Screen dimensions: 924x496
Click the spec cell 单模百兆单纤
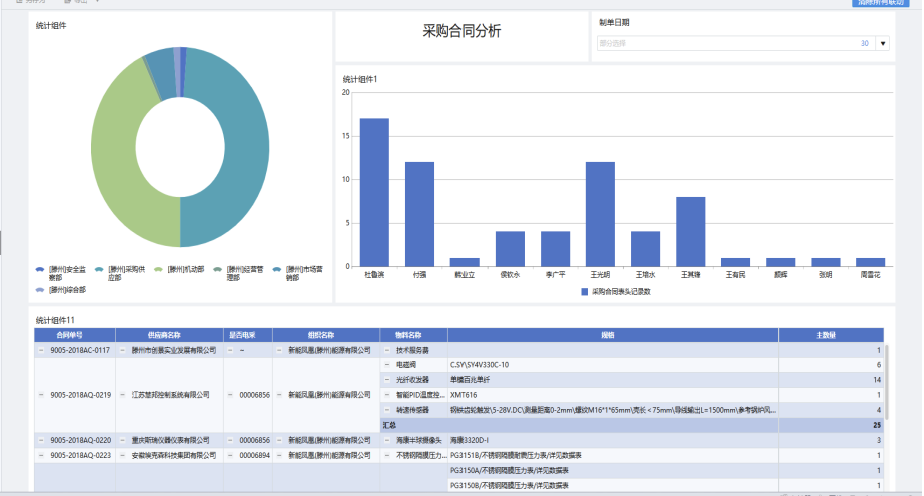[613, 380]
